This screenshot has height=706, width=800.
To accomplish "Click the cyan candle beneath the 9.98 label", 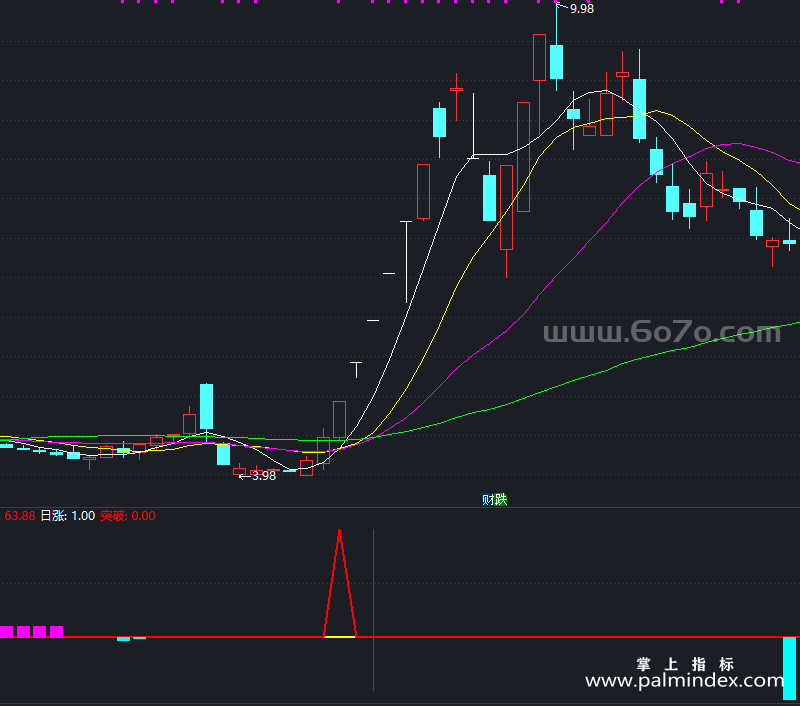I will [x=557, y=62].
